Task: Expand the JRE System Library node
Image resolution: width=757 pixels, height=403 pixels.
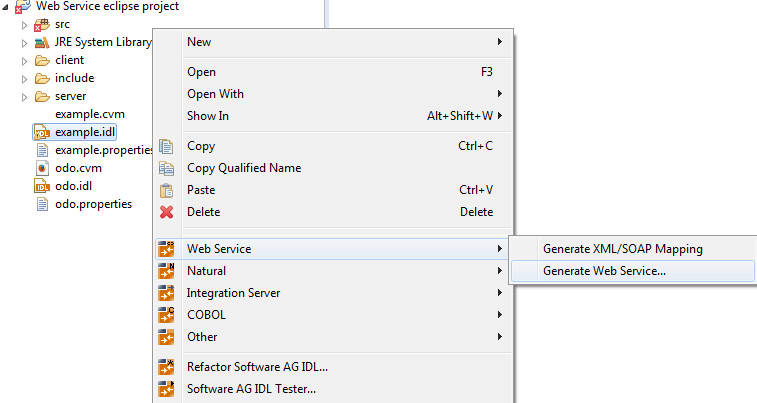Action: pos(25,43)
